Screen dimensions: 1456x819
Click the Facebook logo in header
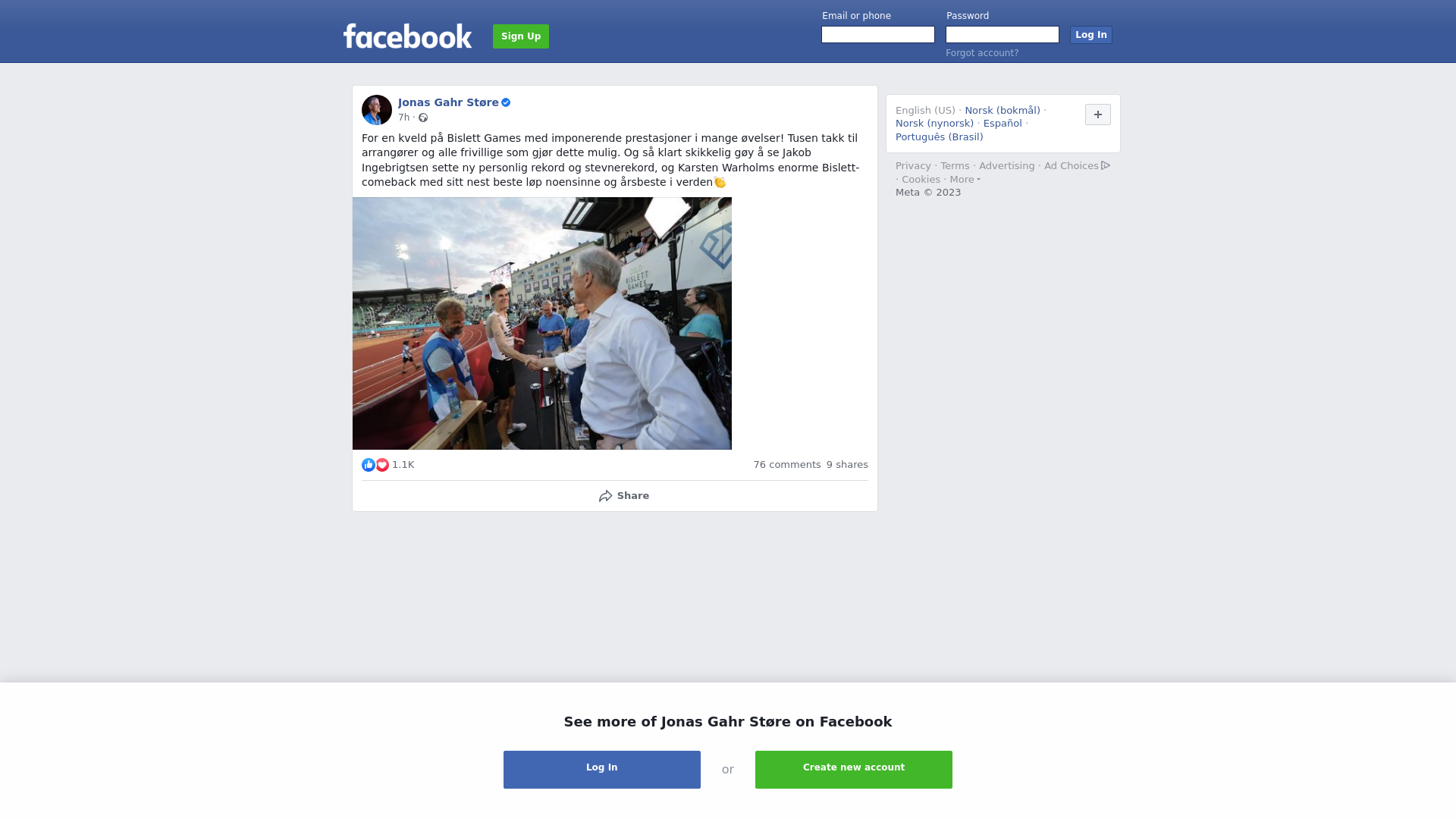407,36
